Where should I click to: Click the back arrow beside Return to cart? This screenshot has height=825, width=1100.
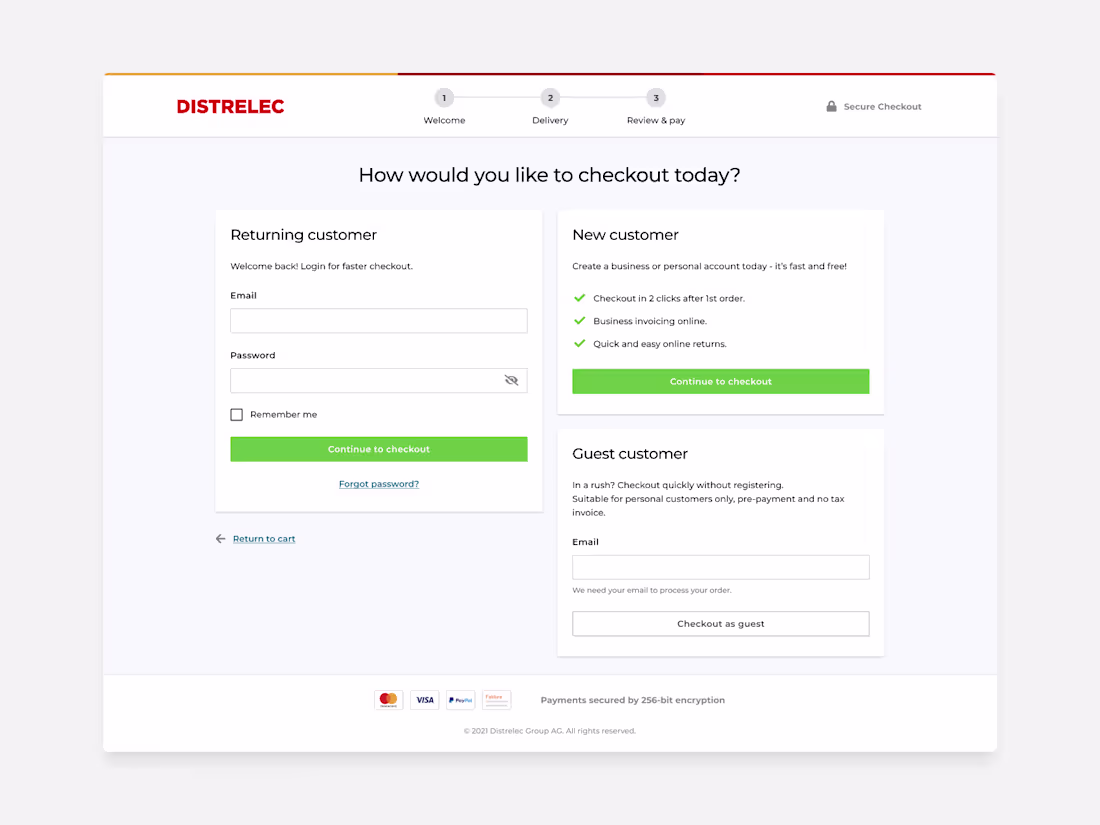click(220, 538)
